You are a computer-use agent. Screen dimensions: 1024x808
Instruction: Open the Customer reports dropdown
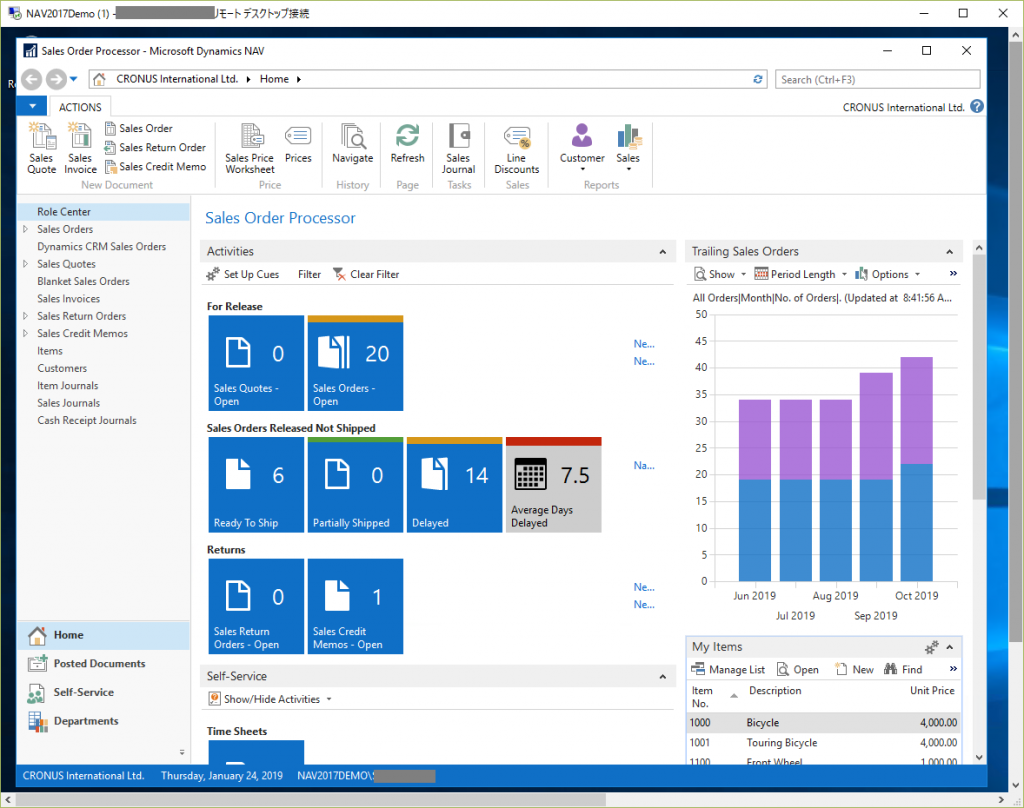click(x=582, y=147)
